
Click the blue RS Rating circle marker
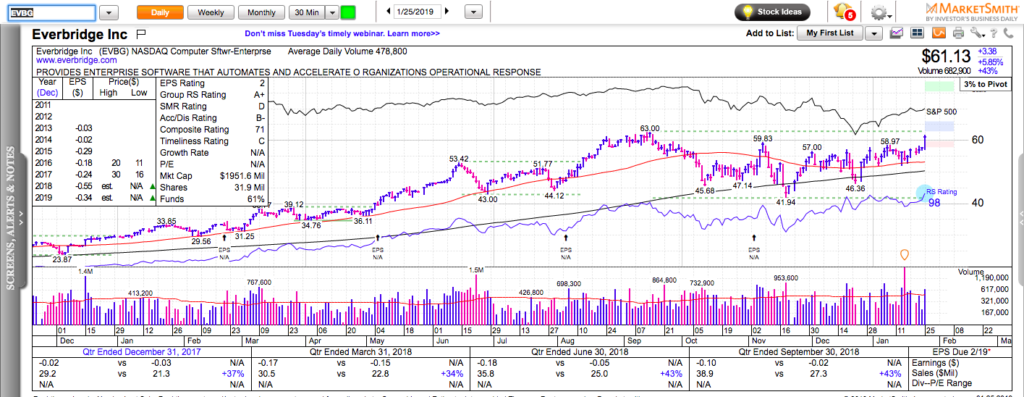point(924,193)
